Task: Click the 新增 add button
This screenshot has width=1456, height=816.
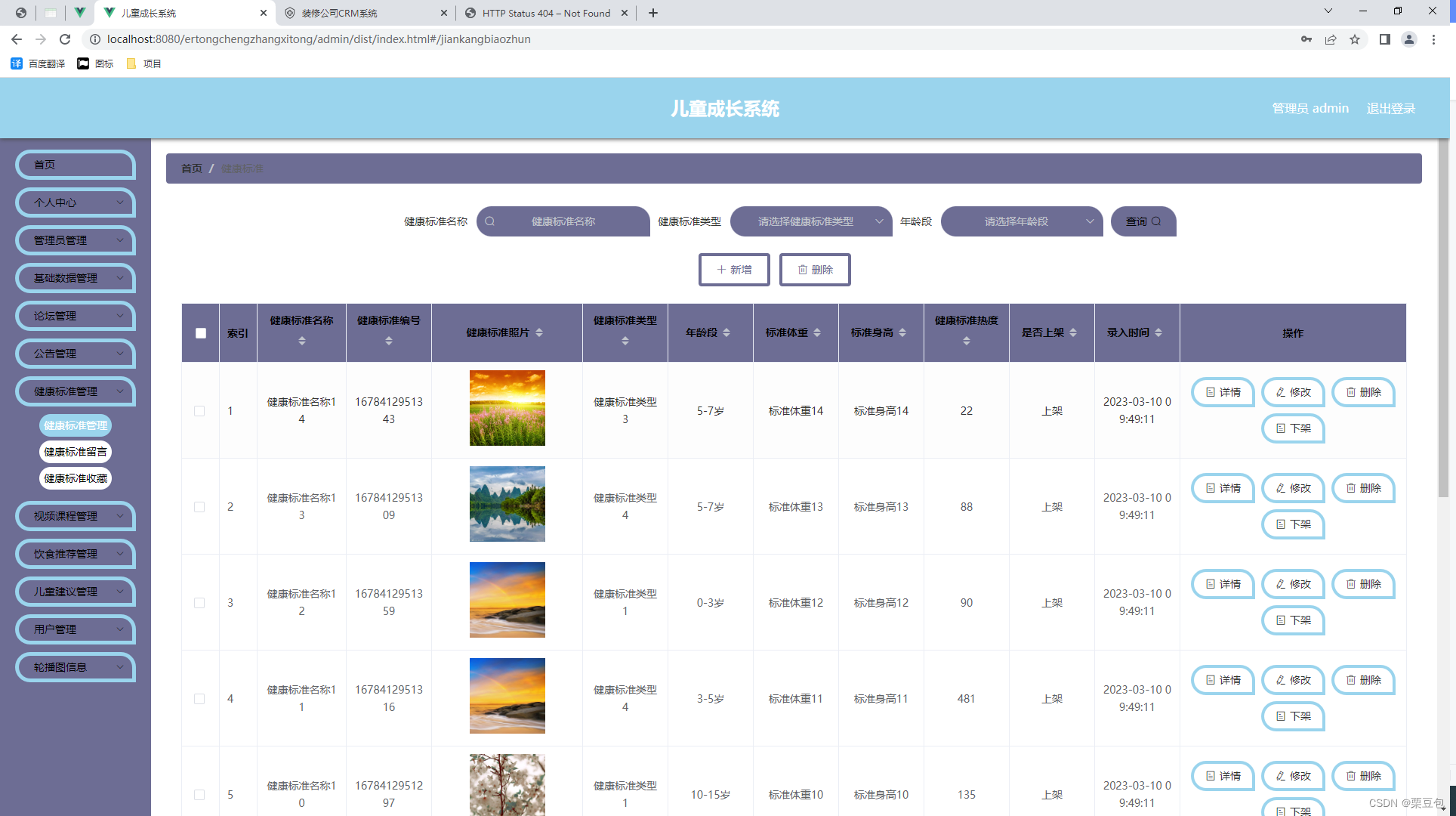Action: click(734, 270)
